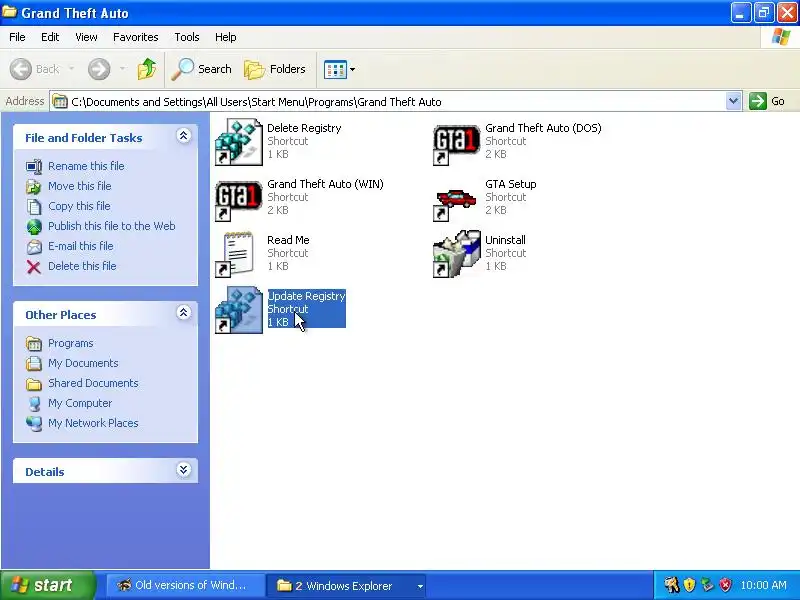Click the red X delete icon
This screenshot has width=800, height=600.
click(x=34, y=267)
